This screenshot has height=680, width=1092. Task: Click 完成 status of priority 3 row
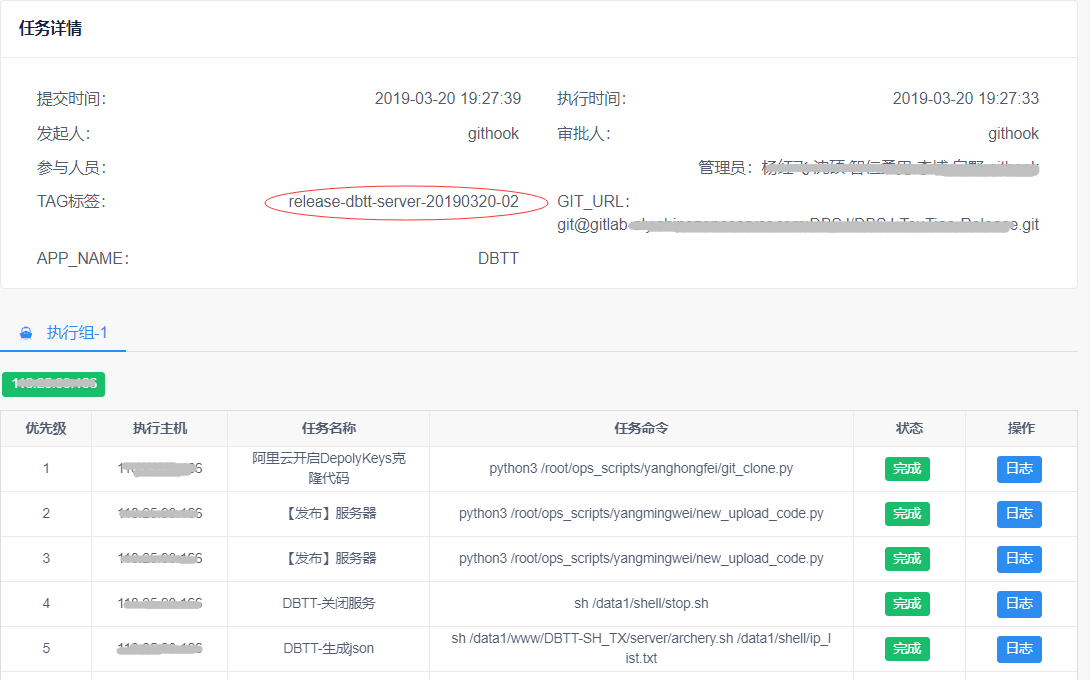tap(907, 559)
